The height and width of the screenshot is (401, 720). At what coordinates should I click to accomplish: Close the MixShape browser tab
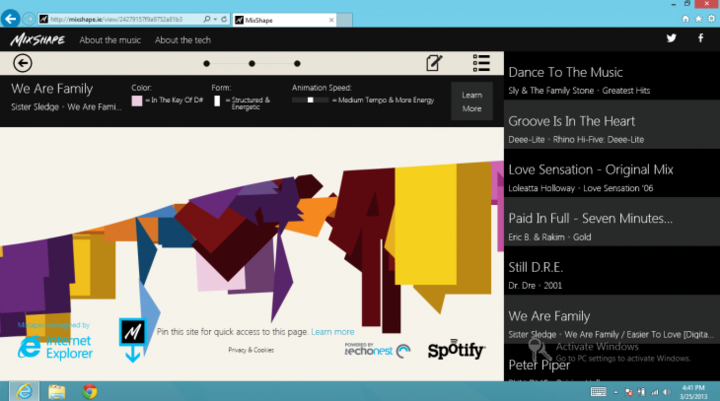pos(331,20)
